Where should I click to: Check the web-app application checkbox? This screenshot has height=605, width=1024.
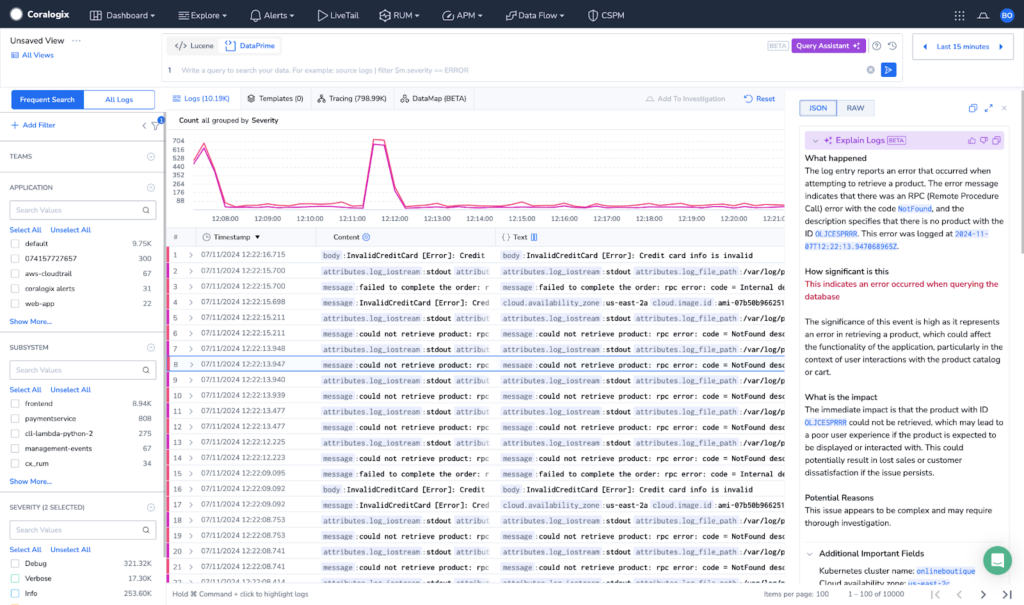(15, 304)
